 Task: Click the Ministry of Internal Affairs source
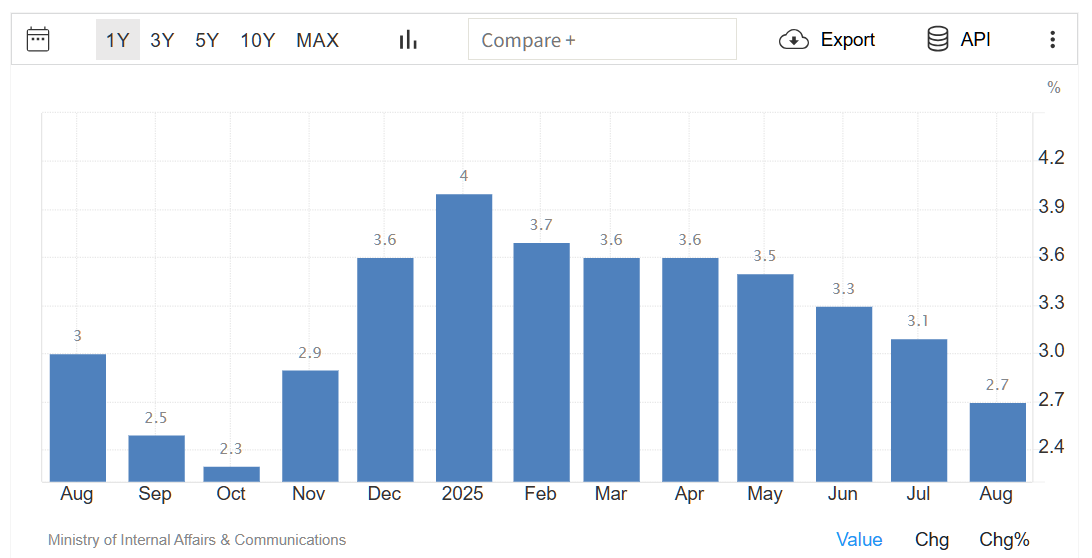point(197,540)
